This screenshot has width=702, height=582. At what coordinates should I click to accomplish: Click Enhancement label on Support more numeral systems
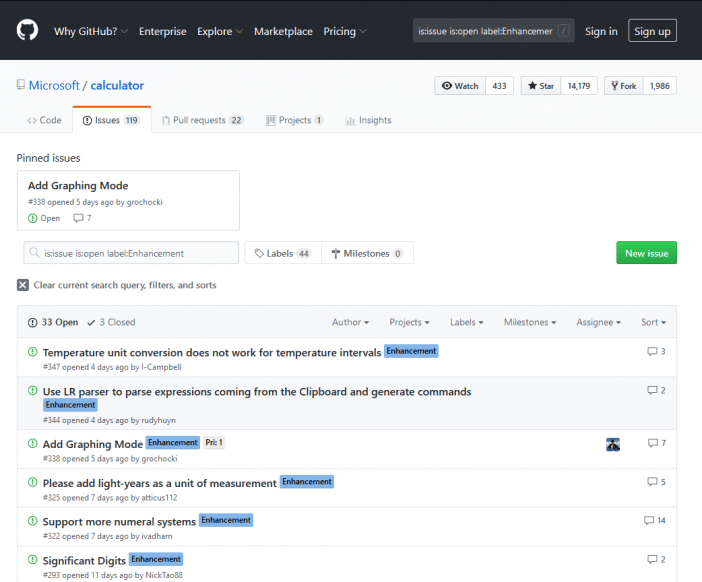226,520
